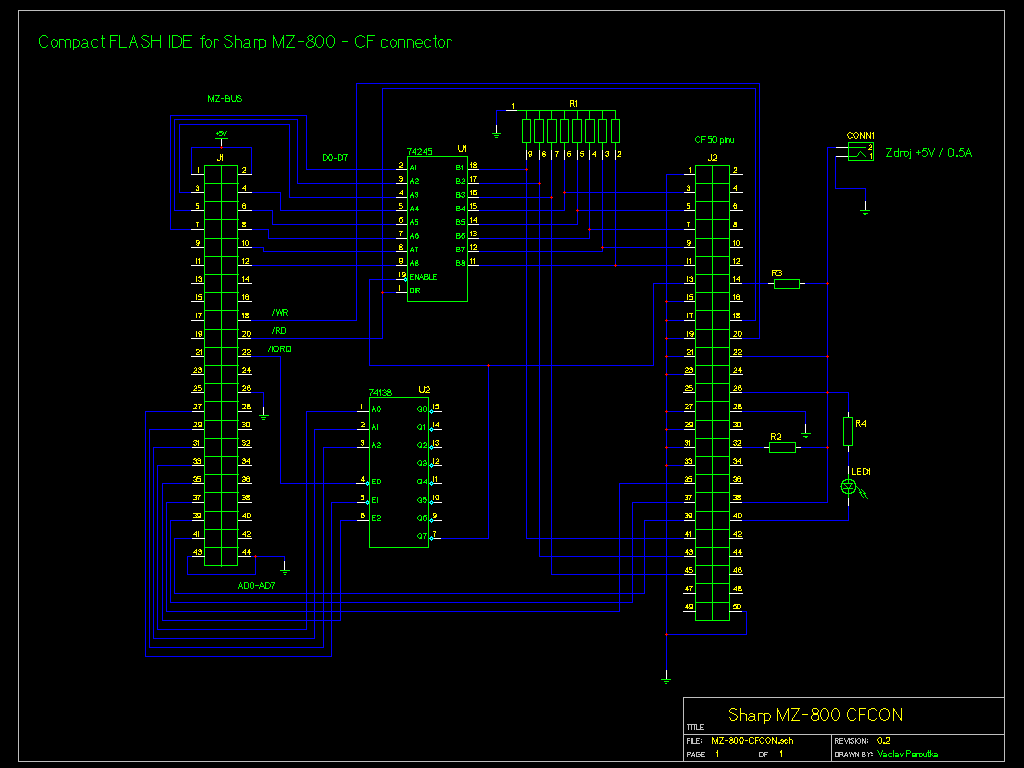Click the R4 label
This screenshot has height=768, width=1024.
click(861, 424)
